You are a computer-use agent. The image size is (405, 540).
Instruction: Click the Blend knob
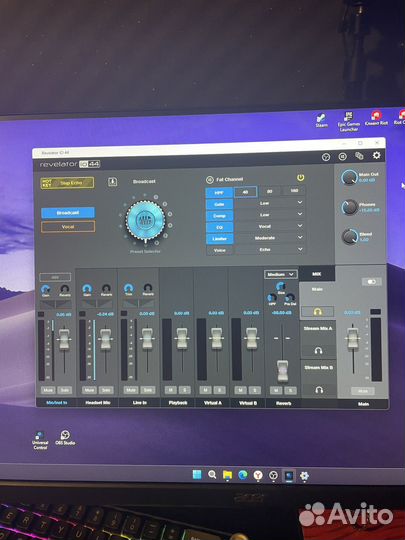350,237
